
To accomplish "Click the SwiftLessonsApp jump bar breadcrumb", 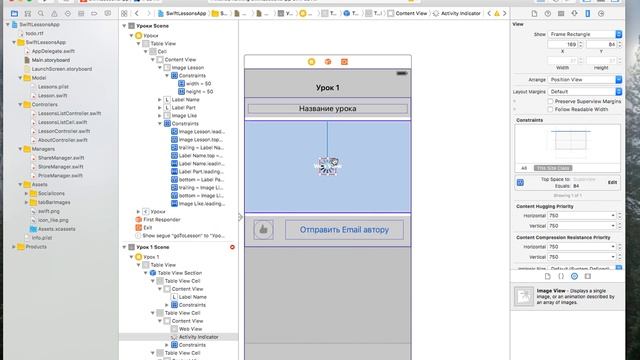I will [182, 13].
